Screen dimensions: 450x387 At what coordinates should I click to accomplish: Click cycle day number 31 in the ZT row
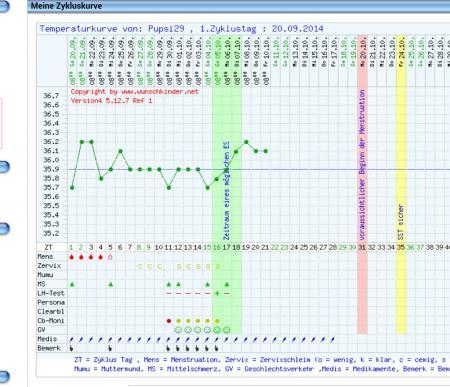point(362,247)
